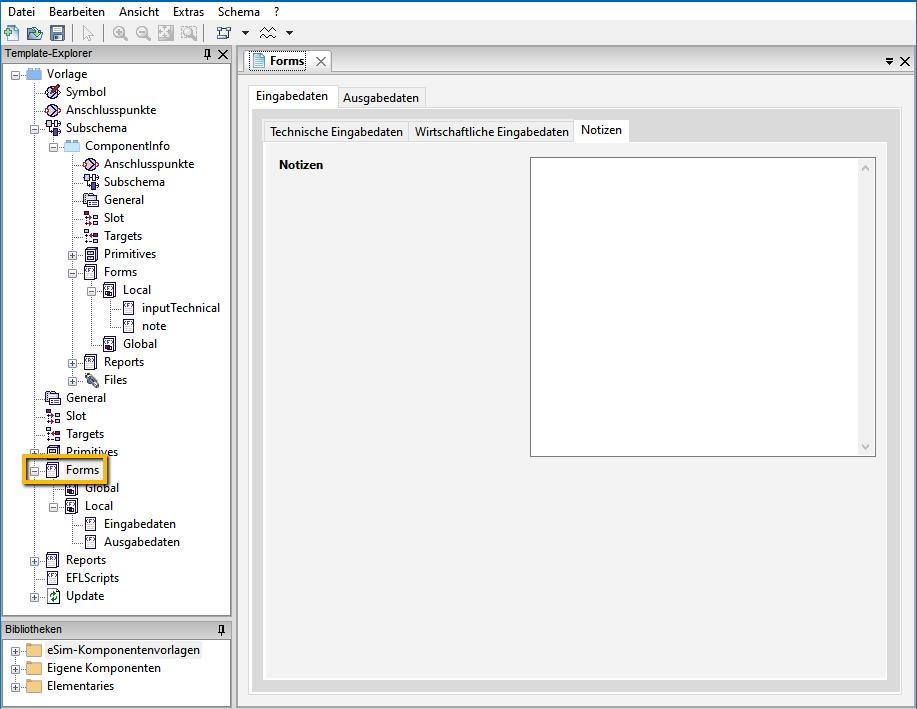Click the Symbol node icon
Viewport: 917px width, 709px height.
click(53, 92)
